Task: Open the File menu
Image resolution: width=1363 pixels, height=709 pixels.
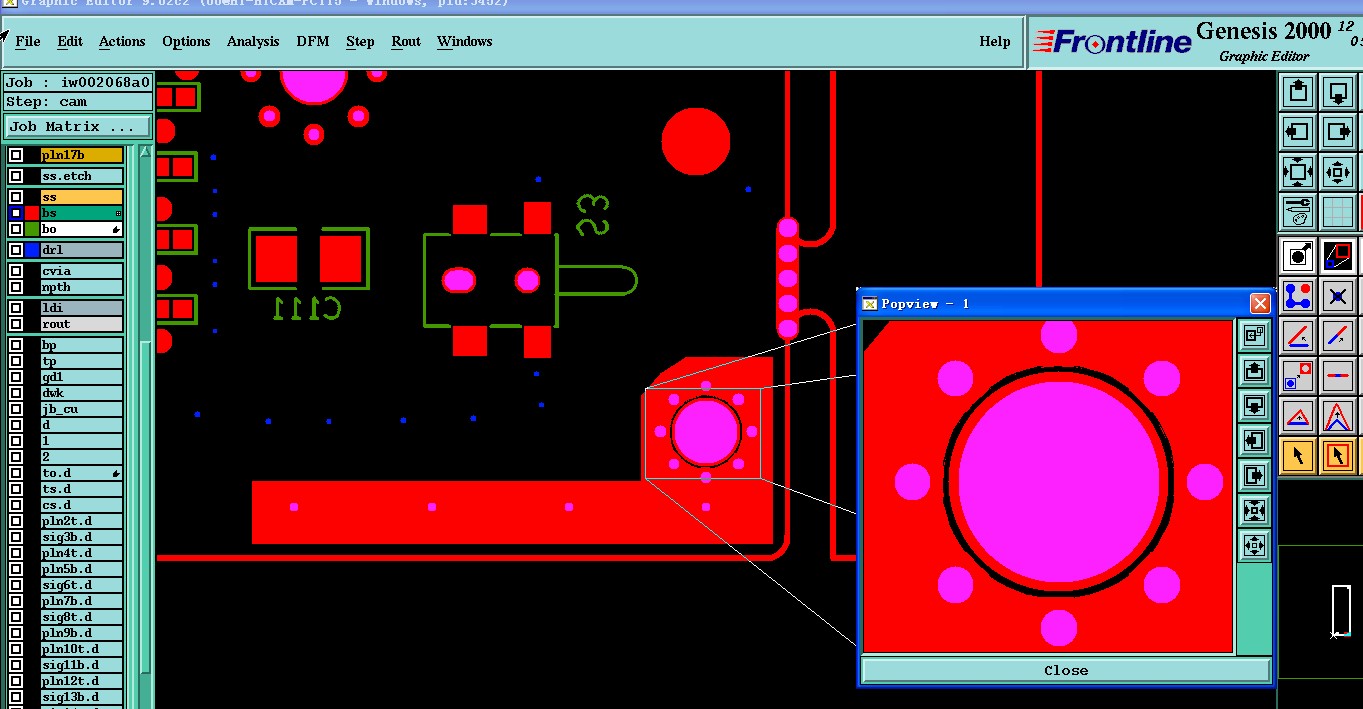Action: click(28, 41)
